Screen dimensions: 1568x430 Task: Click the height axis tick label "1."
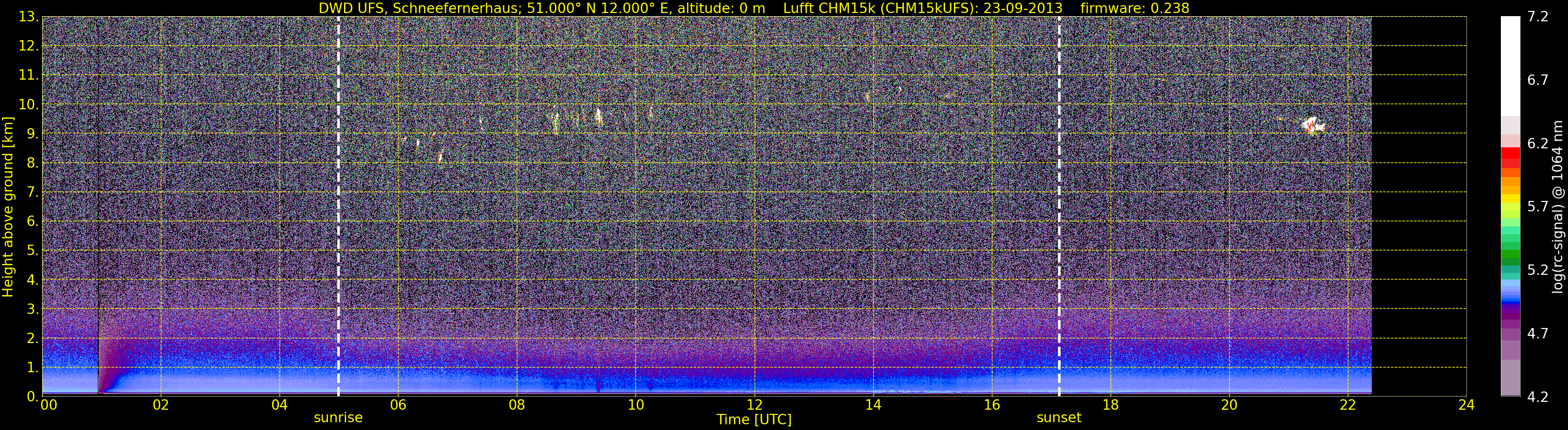tap(33, 368)
